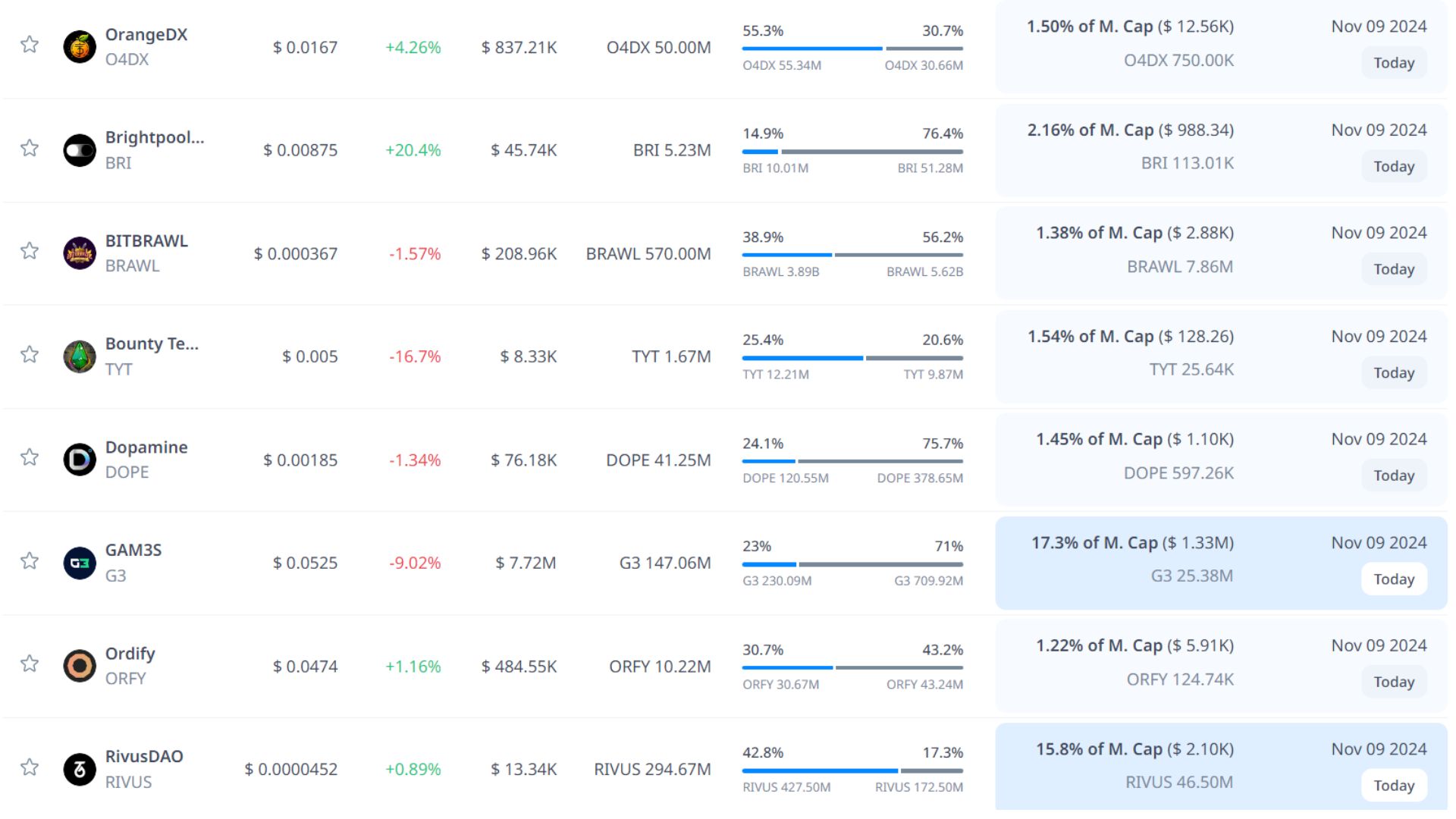Open the Ordify project name link
Image resolution: width=1456 pixels, height=819 pixels.
(130, 653)
